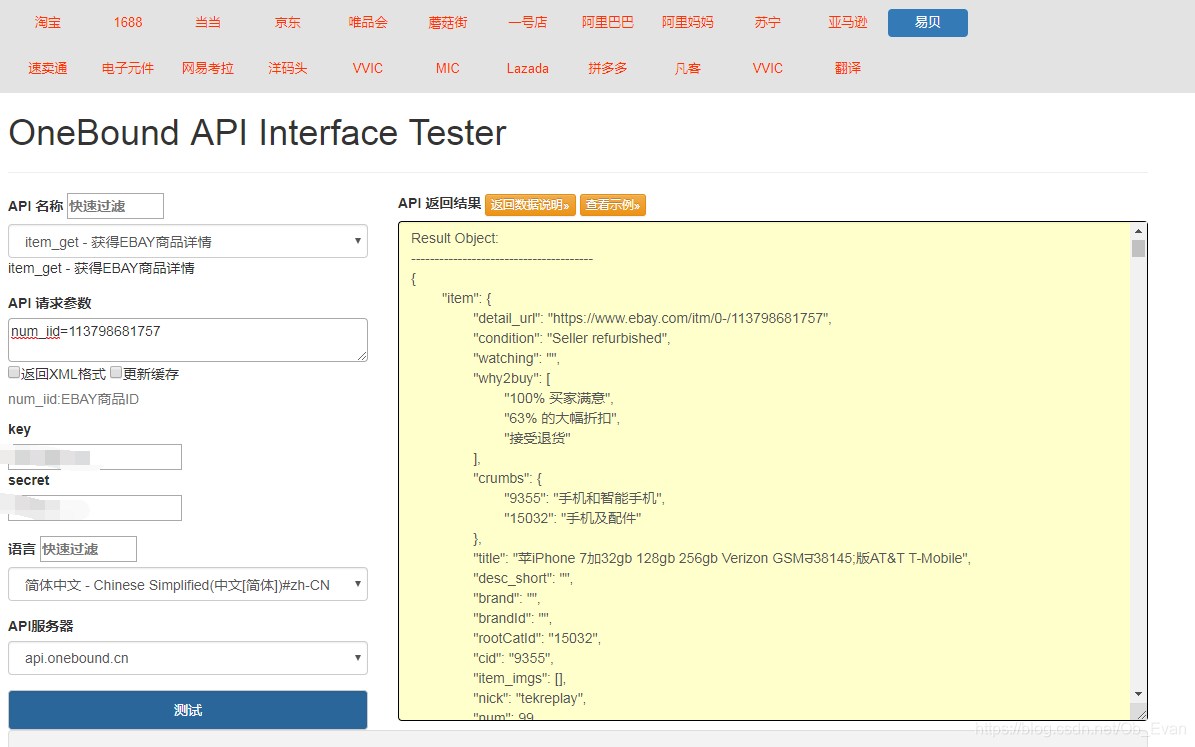This screenshot has height=747, width=1195.
Task: Select the 洋码头 tab
Action: [287, 69]
